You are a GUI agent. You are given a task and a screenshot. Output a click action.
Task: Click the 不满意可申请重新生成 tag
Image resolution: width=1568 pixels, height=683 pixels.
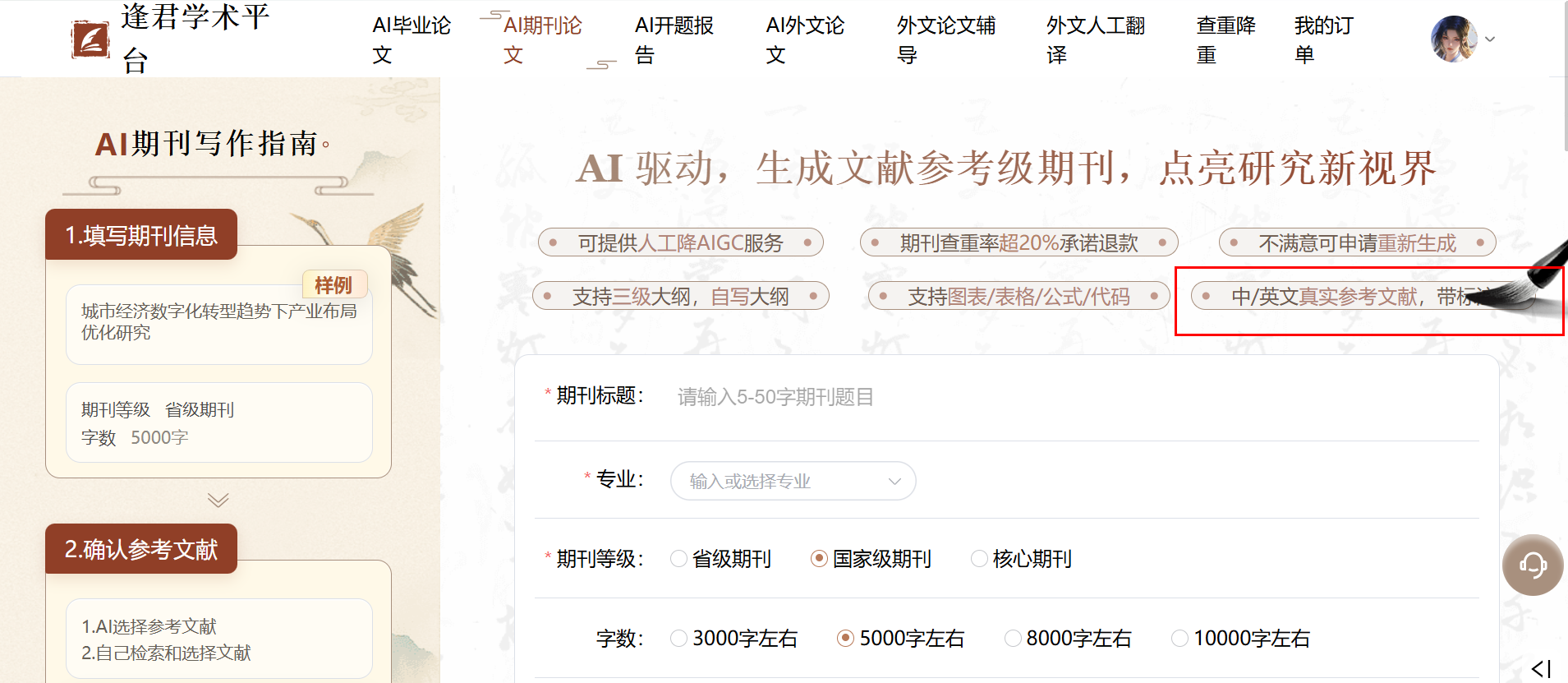pos(1357,242)
